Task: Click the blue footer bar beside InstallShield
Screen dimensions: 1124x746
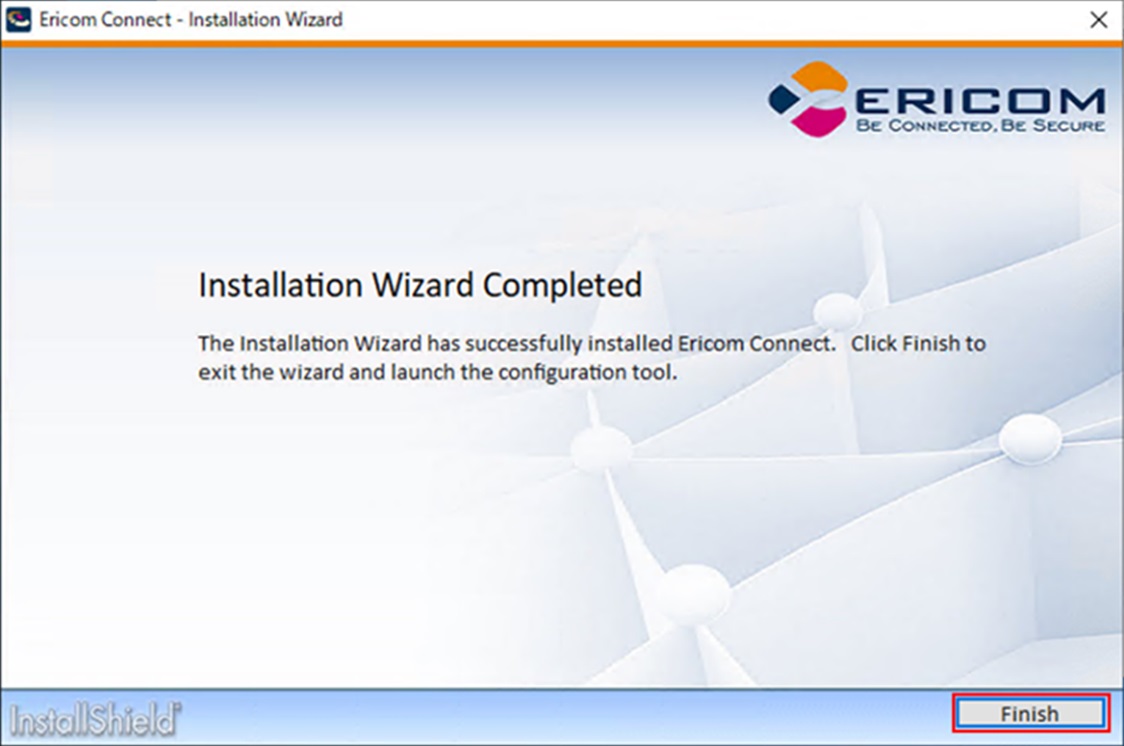Action: point(566,717)
